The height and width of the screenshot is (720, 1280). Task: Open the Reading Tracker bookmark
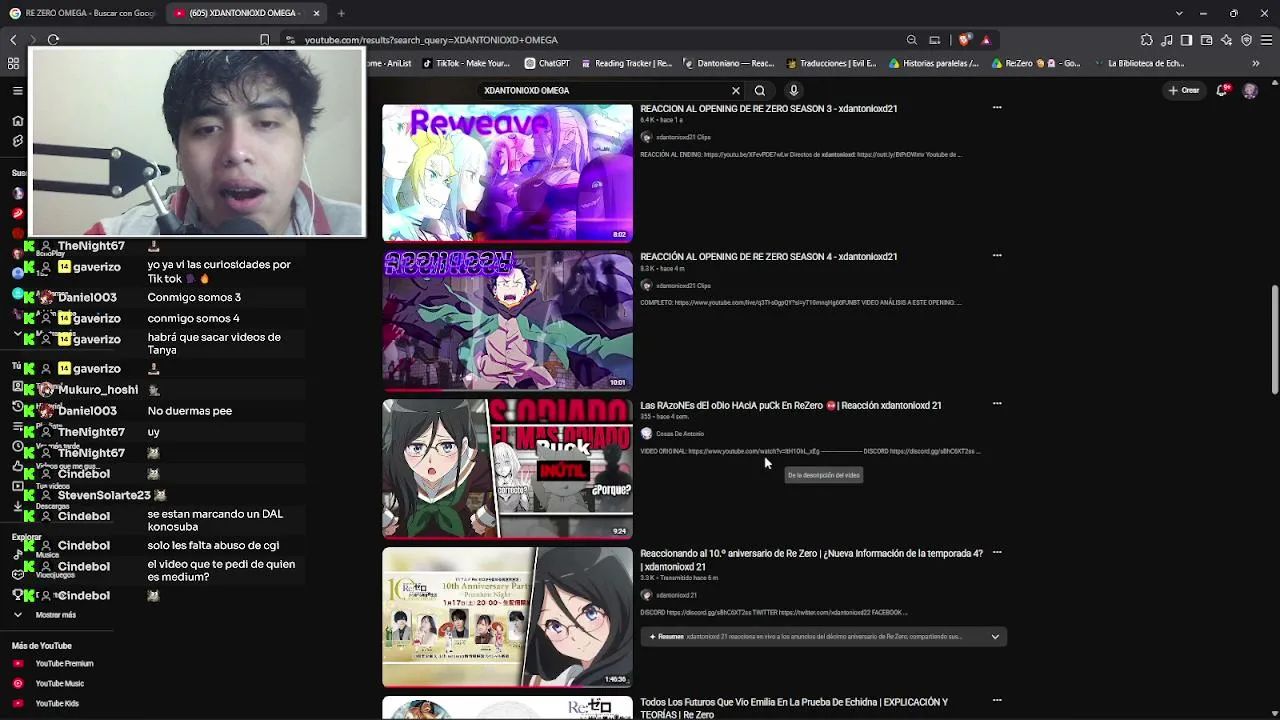coord(626,63)
